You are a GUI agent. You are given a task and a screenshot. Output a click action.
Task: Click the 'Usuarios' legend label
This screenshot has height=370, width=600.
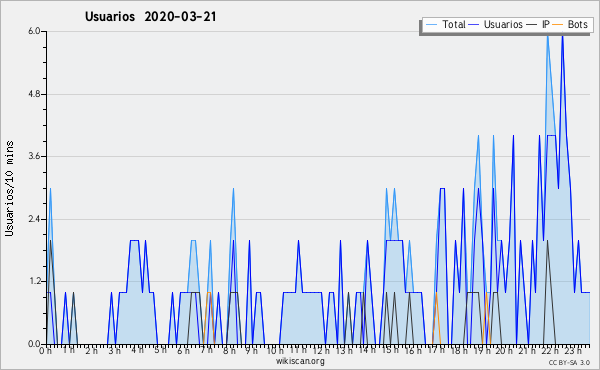point(503,24)
